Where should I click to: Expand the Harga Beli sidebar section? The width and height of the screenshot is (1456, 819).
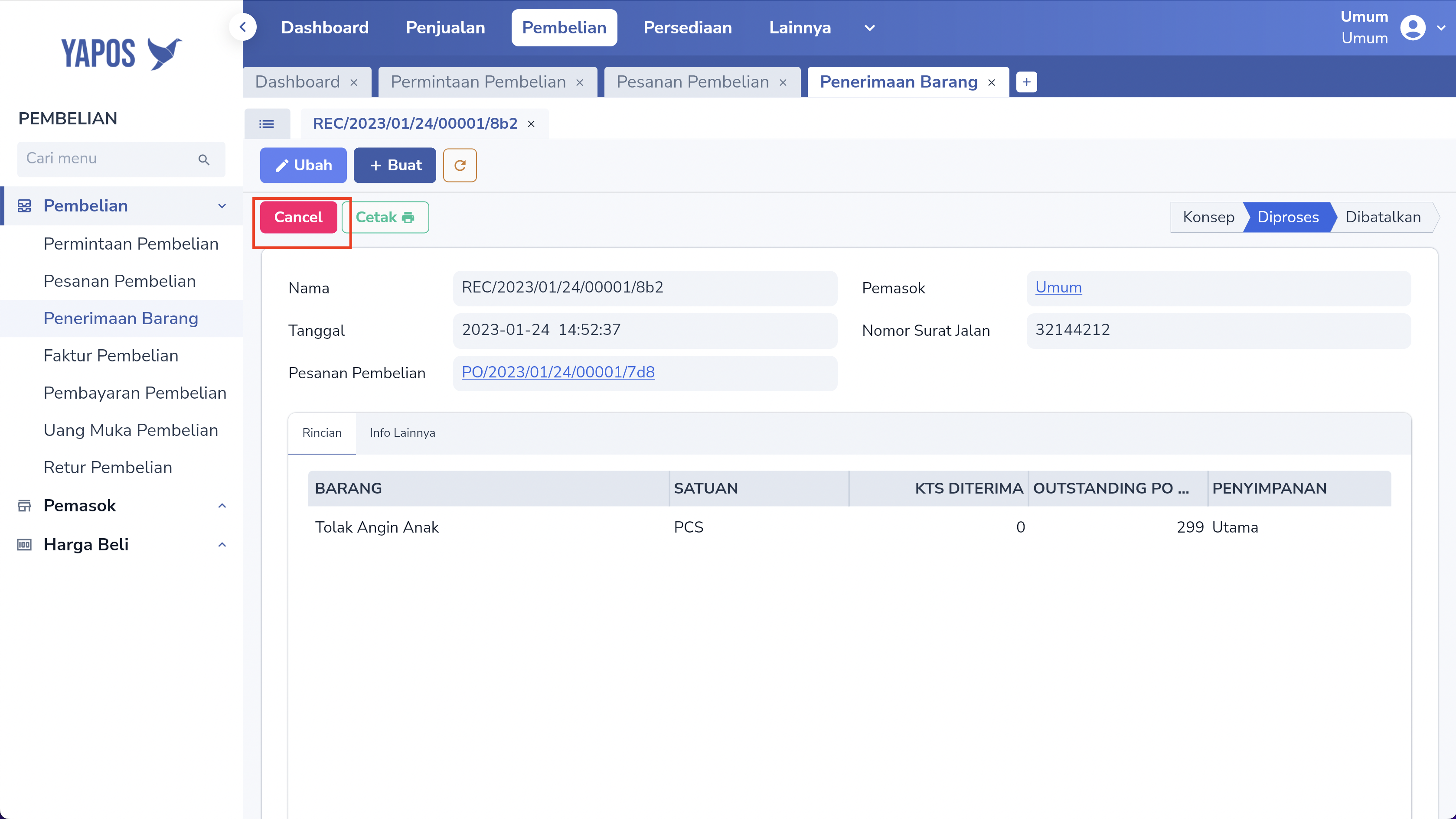pyautogui.click(x=222, y=545)
